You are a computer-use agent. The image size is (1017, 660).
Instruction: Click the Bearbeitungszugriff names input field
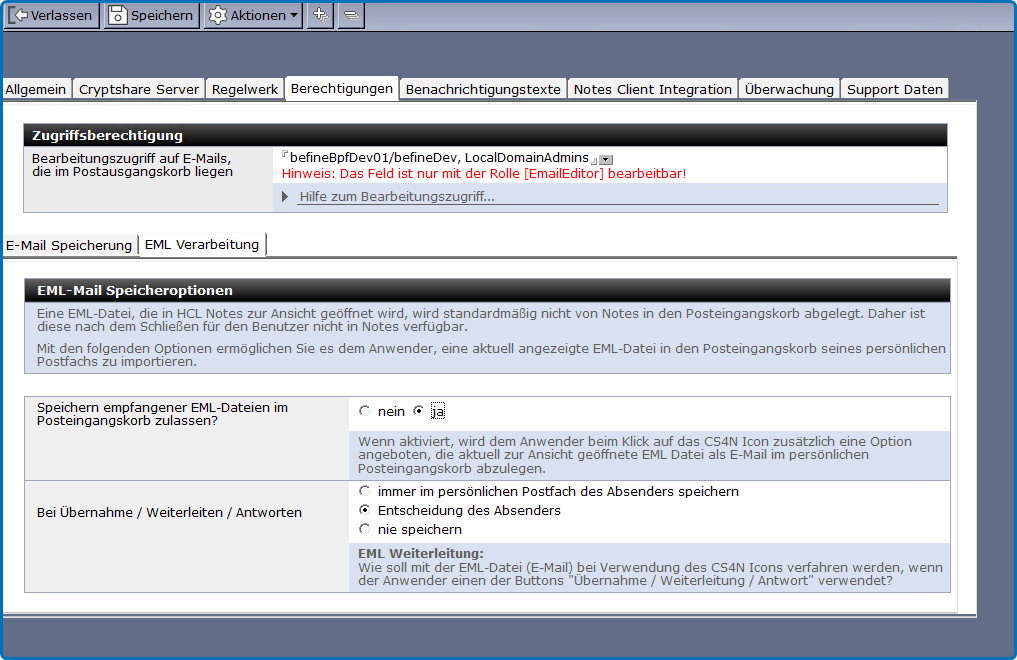pos(438,158)
